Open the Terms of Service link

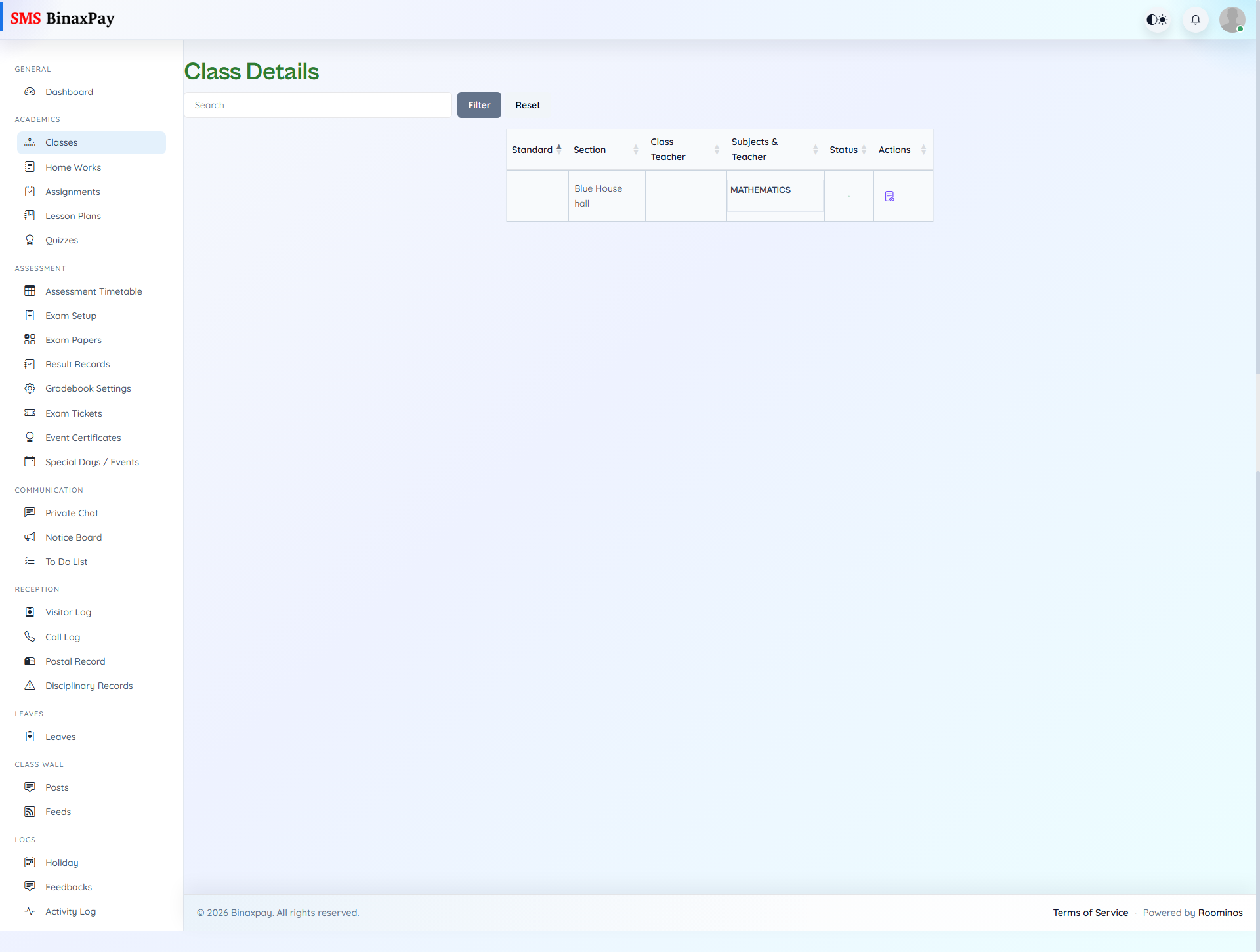click(1090, 912)
